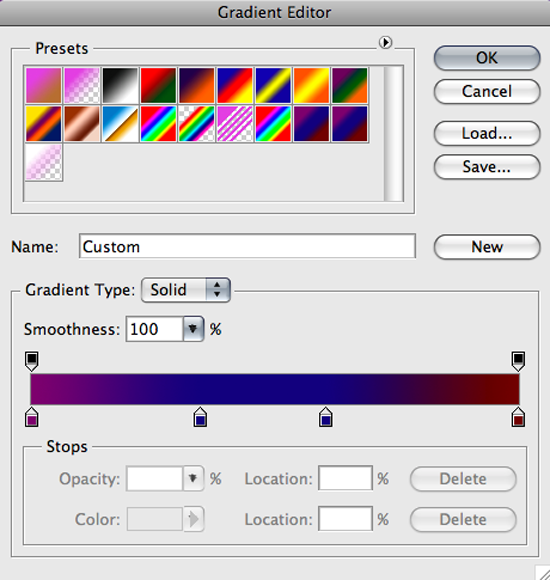Select the violet, green, orange gradient preset
Viewport: 550px width, 580px height.
tap(350, 85)
